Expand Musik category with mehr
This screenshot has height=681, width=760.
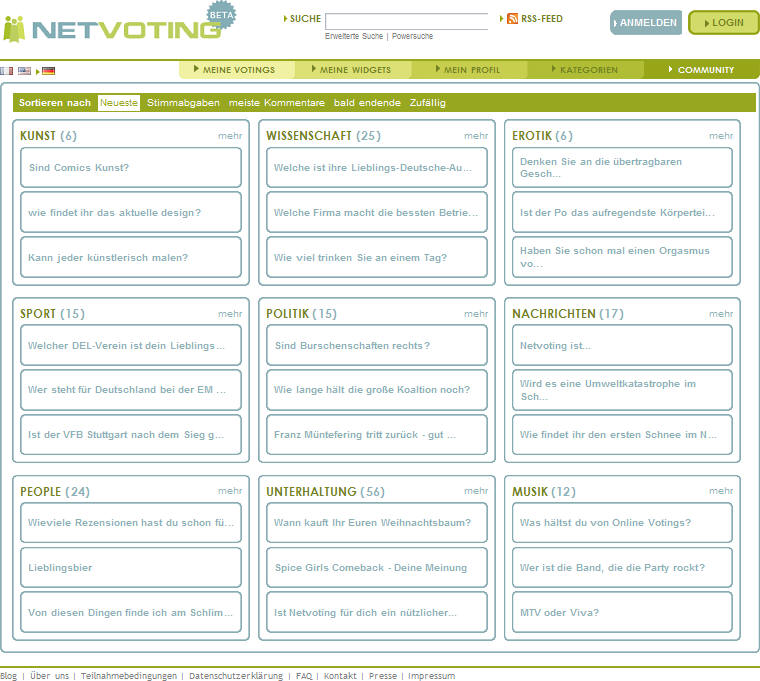point(721,491)
